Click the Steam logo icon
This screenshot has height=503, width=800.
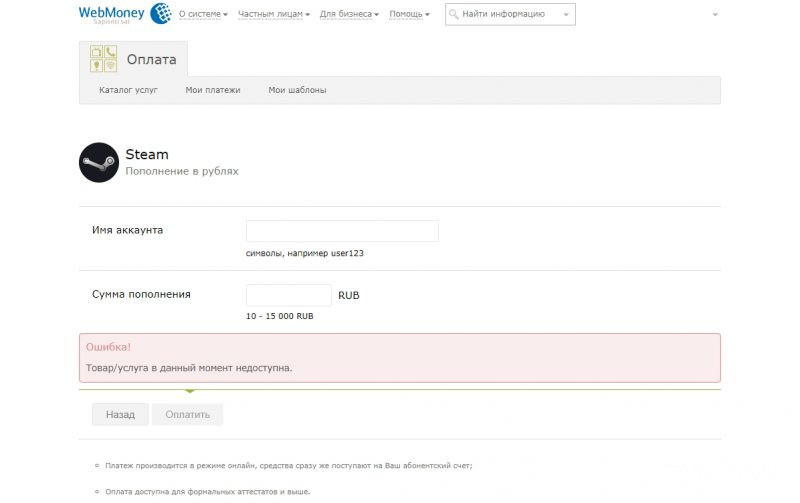99,162
